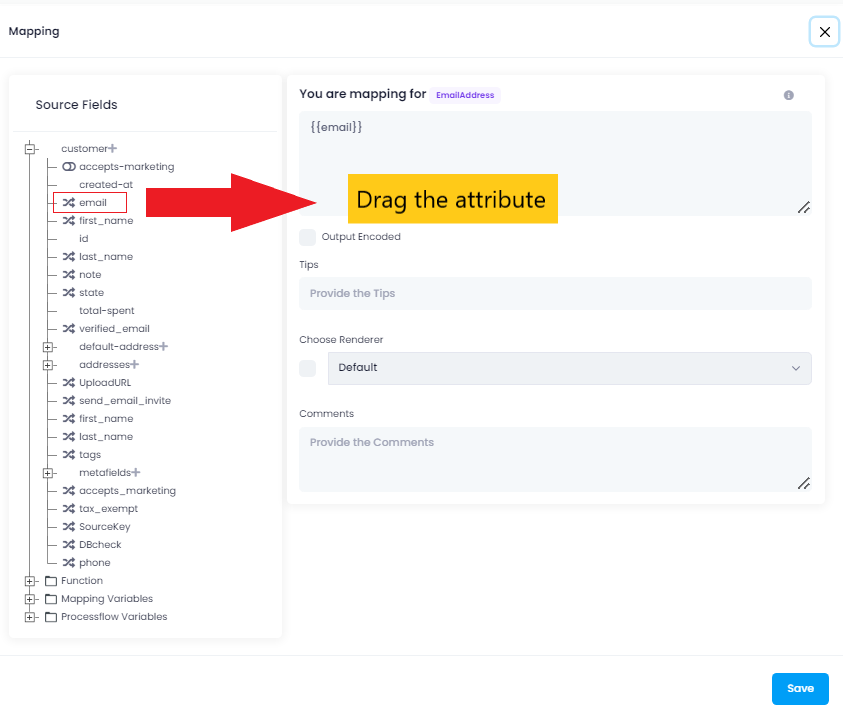The image size is (843, 718).
Task: Select the send_email_invite source field
Action: click(x=124, y=401)
